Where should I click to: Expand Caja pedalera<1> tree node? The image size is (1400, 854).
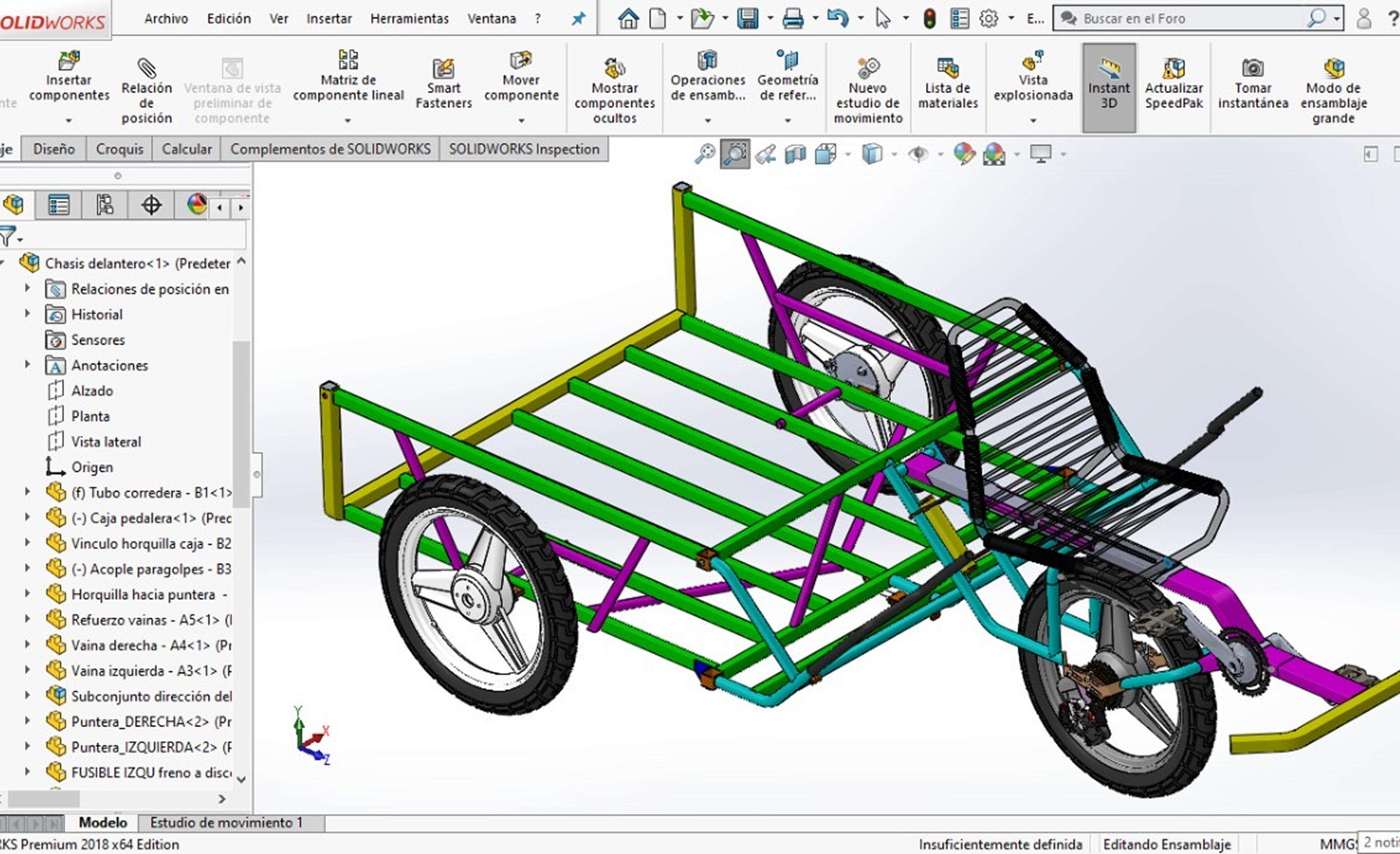27,517
